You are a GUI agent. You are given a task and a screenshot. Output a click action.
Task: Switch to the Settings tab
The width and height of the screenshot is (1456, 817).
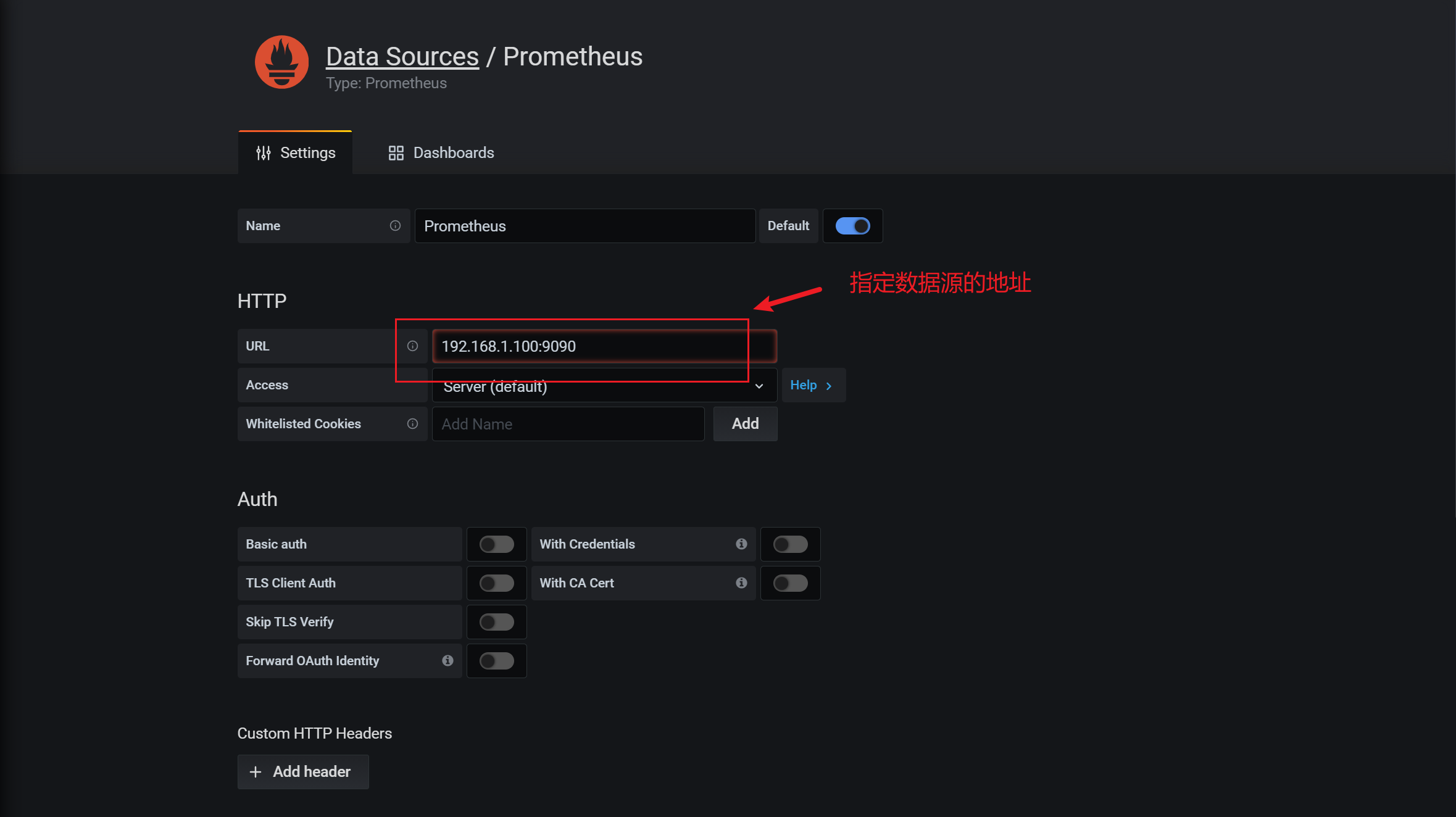295,152
